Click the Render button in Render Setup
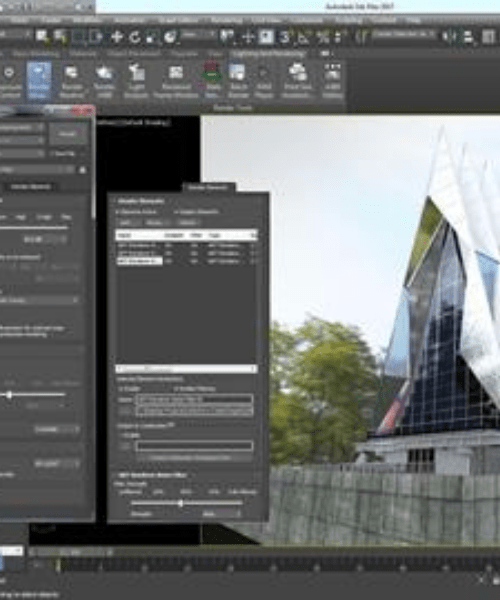Screen dimensions: 500x600 tap(68, 134)
